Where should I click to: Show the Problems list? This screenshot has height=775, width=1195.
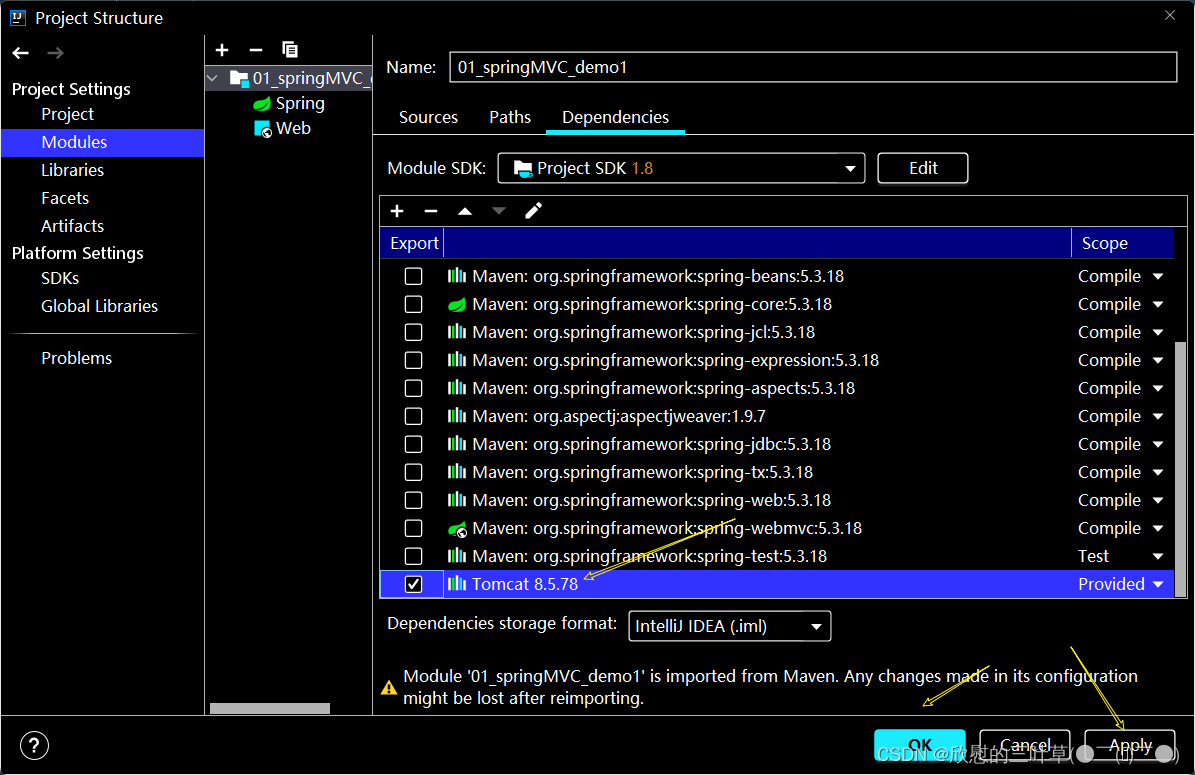click(76, 358)
